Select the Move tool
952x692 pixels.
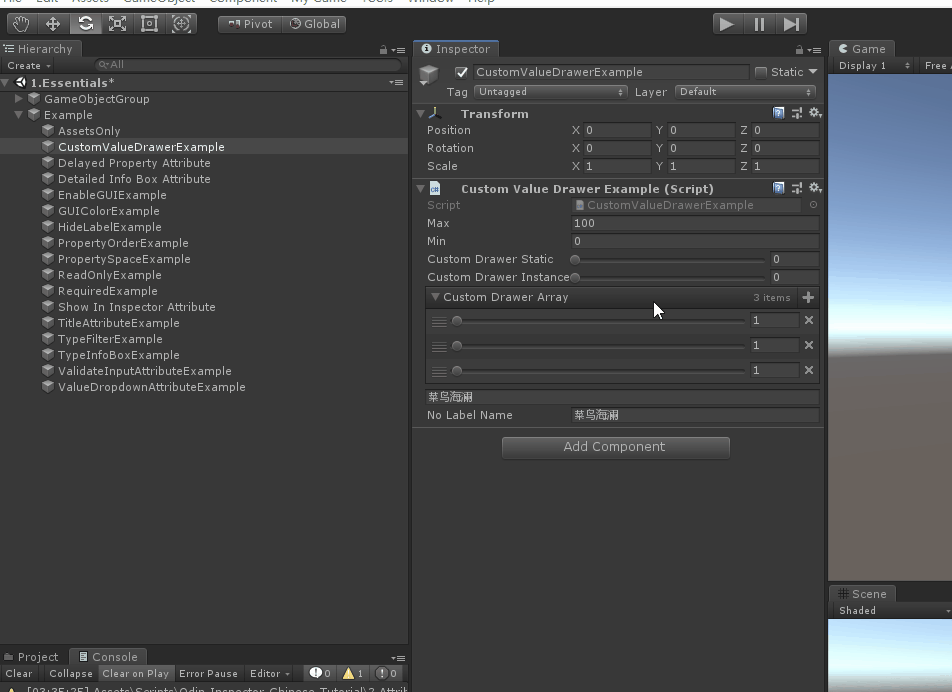pos(53,24)
